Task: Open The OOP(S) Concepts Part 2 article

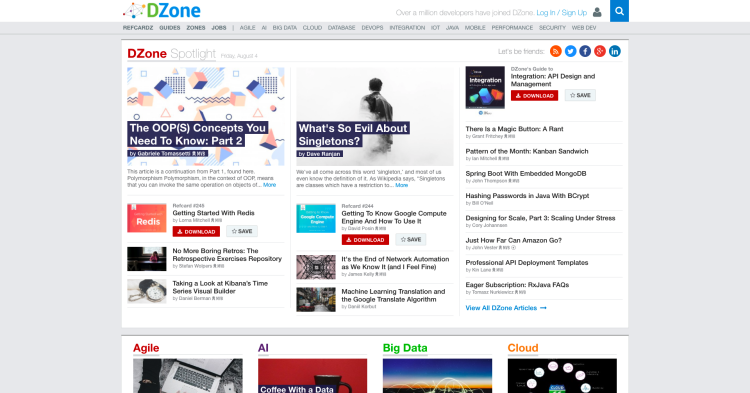Action: point(198,134)
